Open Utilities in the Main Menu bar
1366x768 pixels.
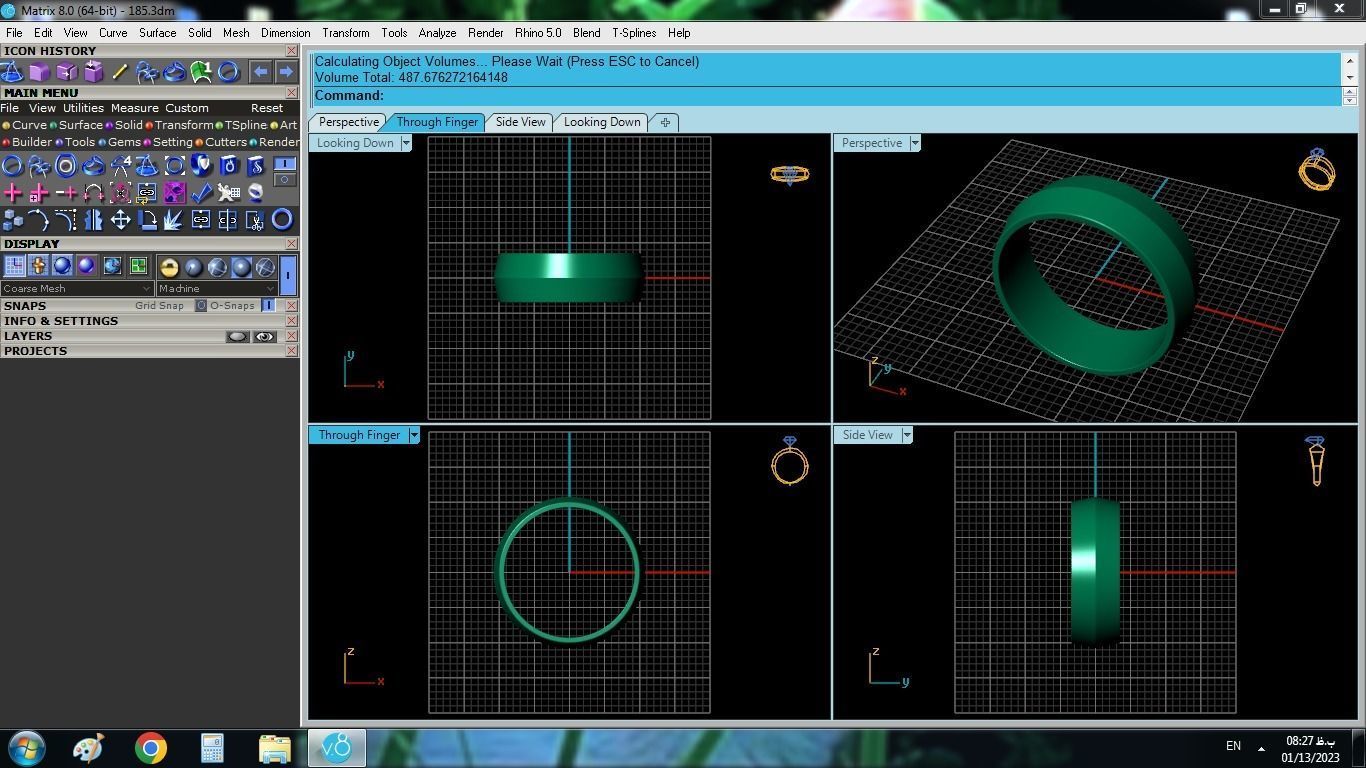[83, 108]
